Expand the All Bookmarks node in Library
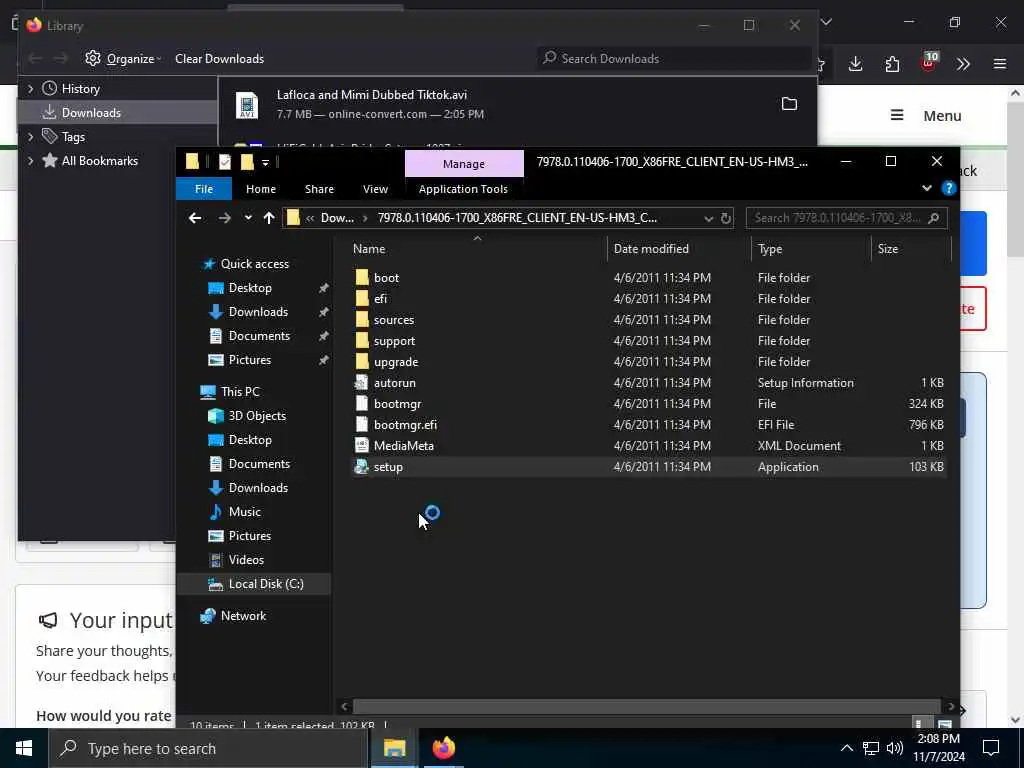This screenshot has height=768, width=1024. (x=30, y=161)
